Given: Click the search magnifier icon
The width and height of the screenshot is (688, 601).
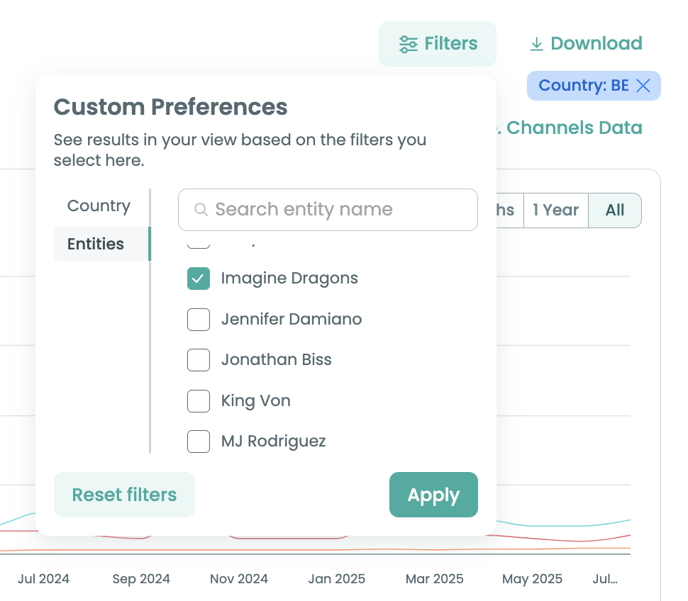Looking at the screenshot, I should click(201, 210).
